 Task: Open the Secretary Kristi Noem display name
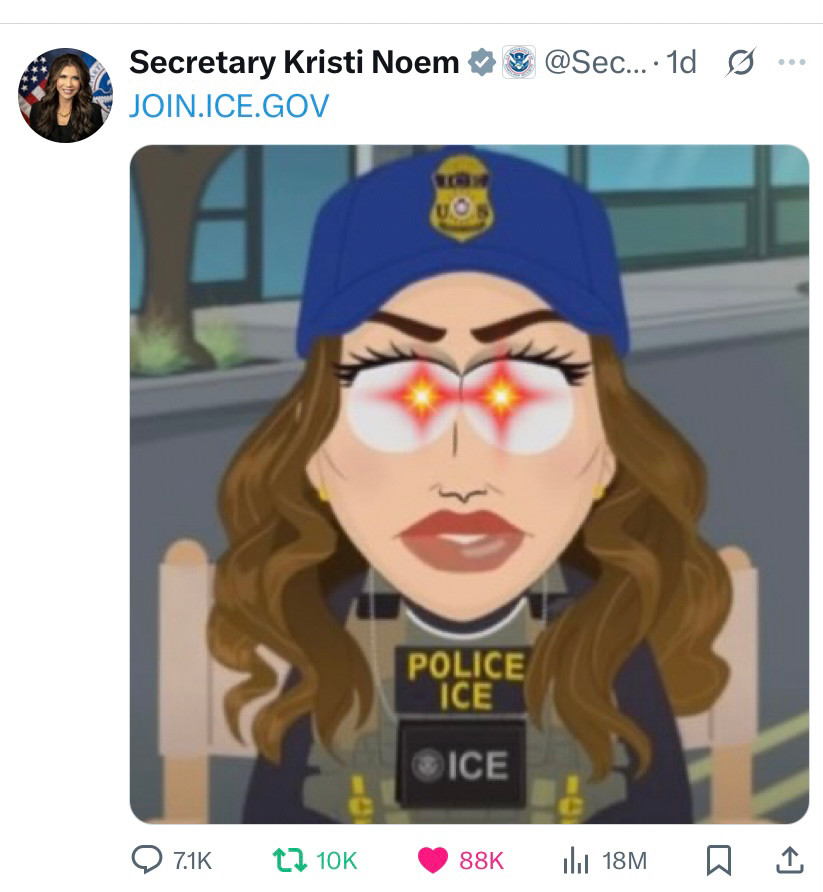pos(294,62)
